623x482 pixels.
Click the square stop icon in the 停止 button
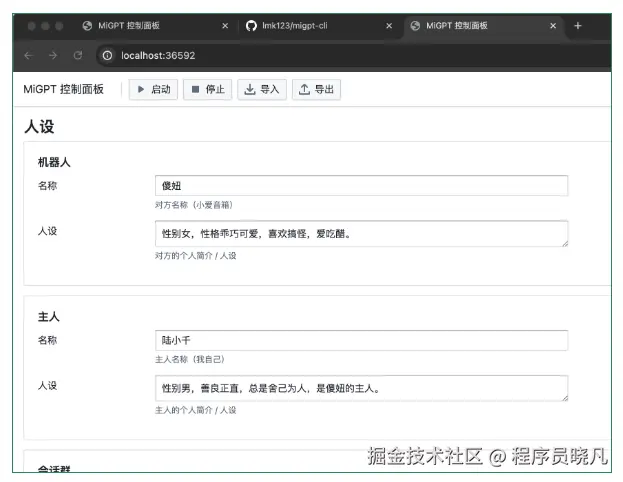click(x=195, y=89)
